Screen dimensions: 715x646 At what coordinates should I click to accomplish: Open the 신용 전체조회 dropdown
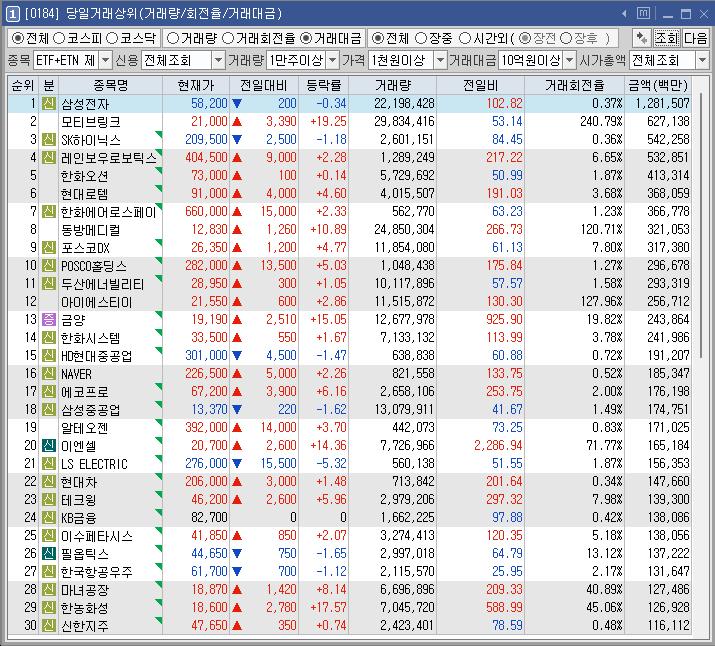click(218, 60)
